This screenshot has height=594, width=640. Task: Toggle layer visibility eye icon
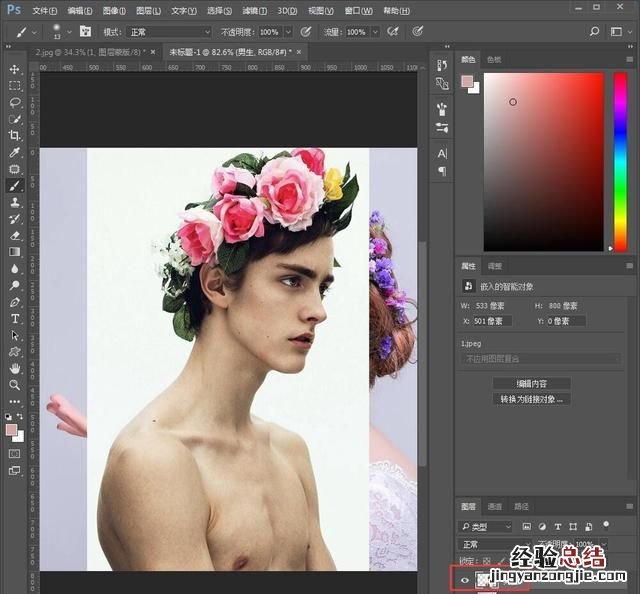465,579
